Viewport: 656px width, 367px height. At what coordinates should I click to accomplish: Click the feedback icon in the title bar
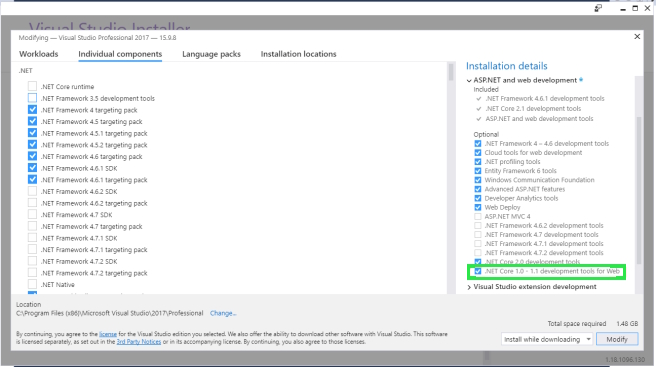tap(598, 8)
